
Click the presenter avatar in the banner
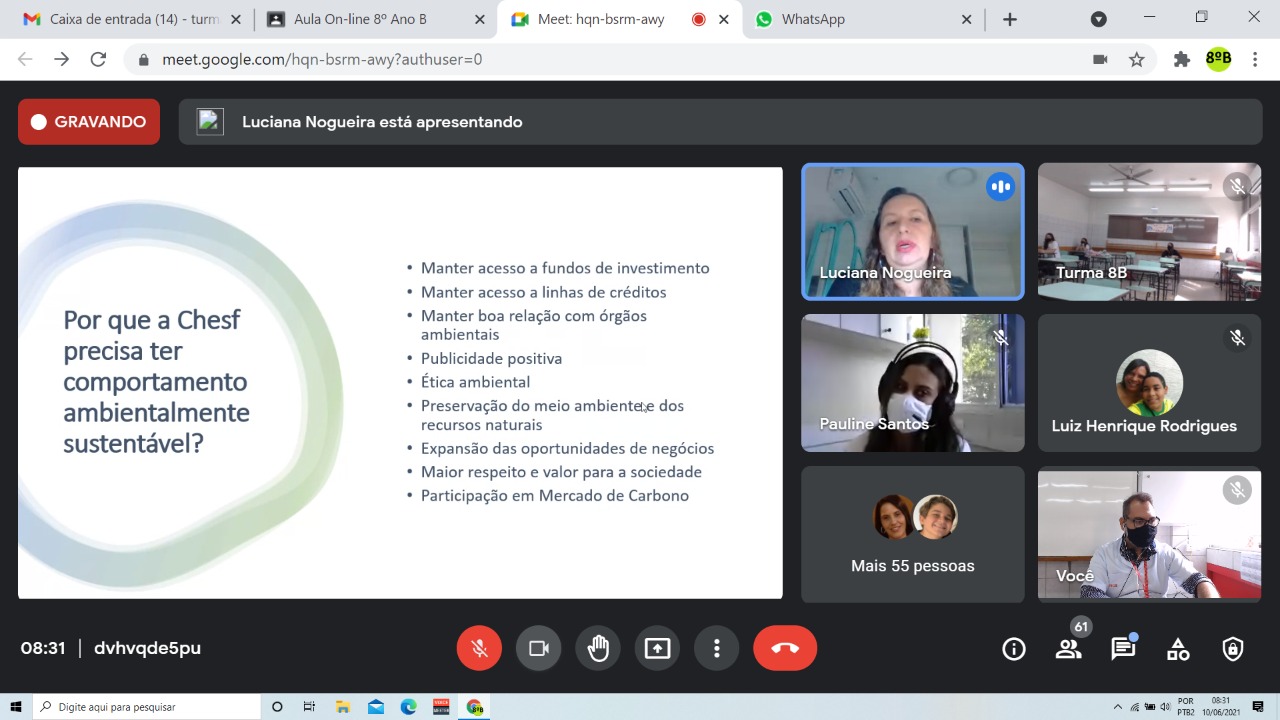pos(210,122)
